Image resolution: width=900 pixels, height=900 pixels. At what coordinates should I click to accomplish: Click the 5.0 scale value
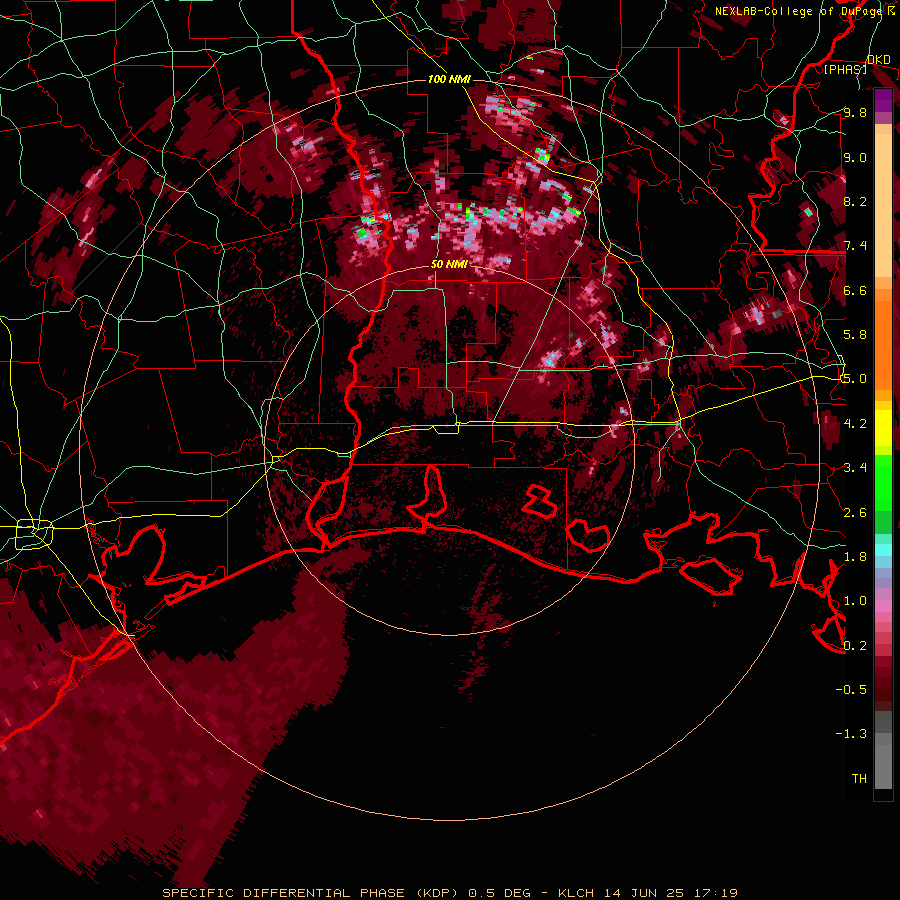pyautogui.click(x=855, y=379)
